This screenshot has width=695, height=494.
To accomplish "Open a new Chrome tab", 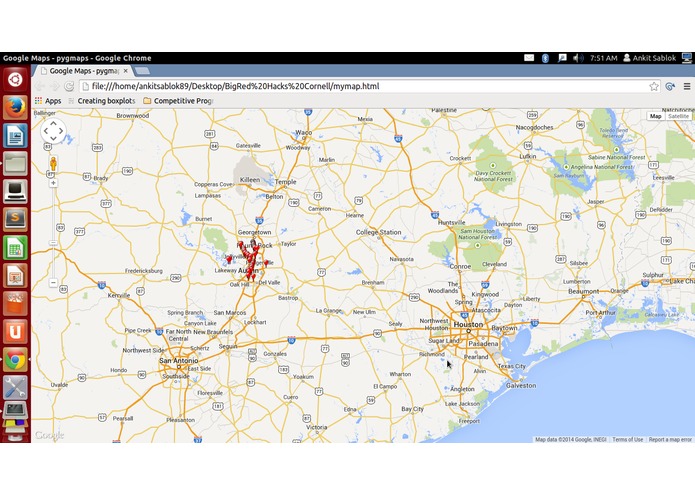I will pos(142,71).
